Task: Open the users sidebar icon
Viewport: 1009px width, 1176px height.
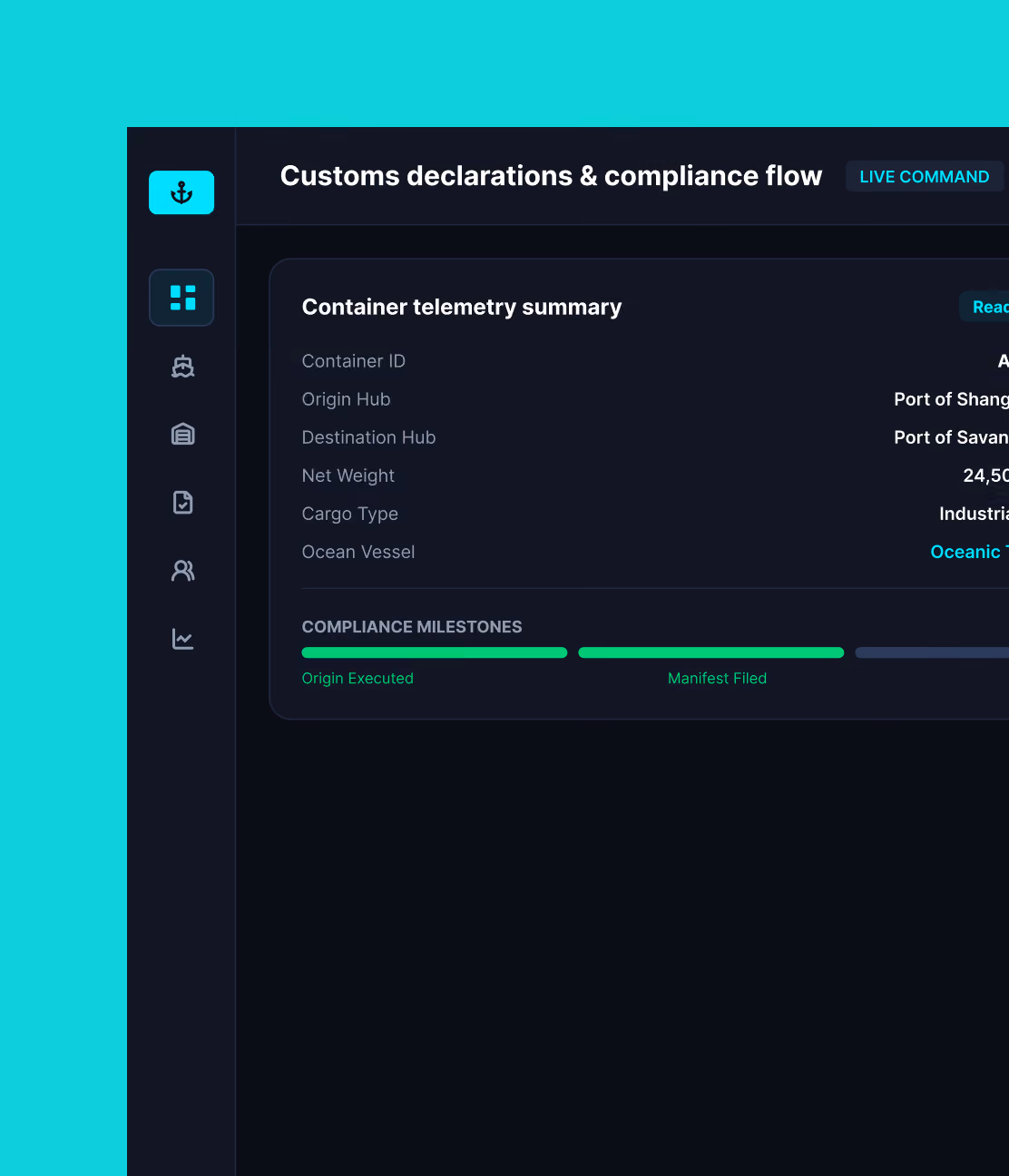Action: click(182, 570)
